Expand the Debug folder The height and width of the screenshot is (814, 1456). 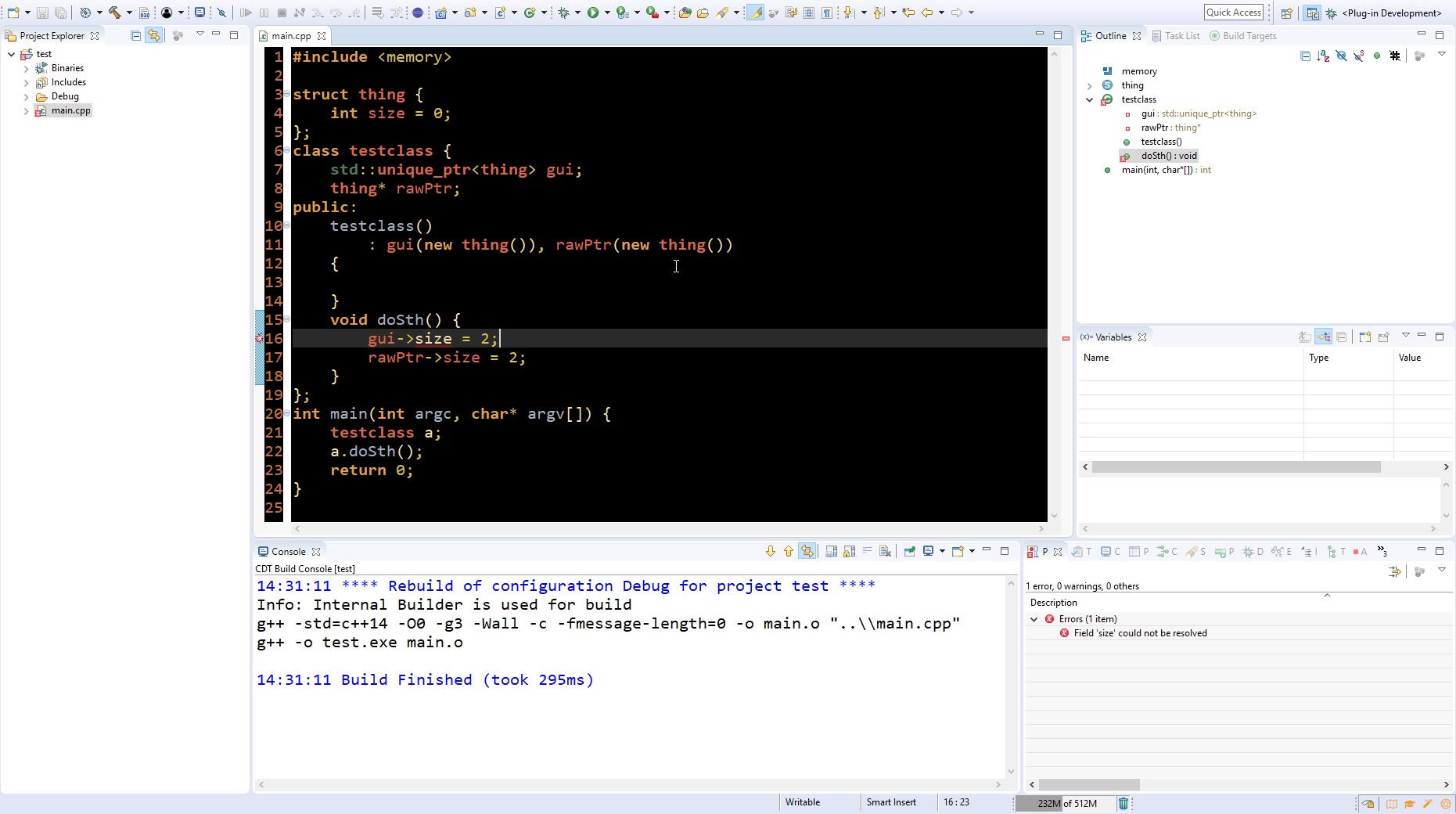(26, 96)
